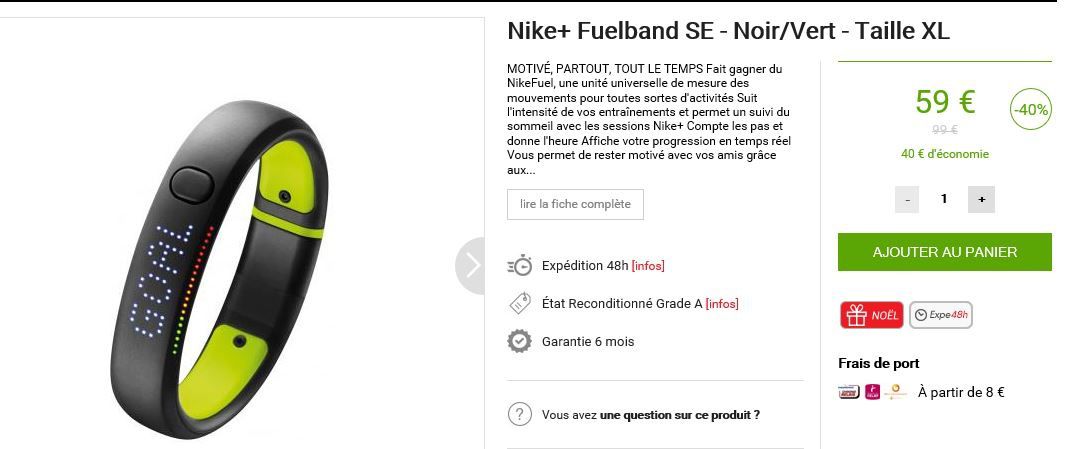Click the quantity field showing 1
This screenshot has width=1071, height=449.
944,200
